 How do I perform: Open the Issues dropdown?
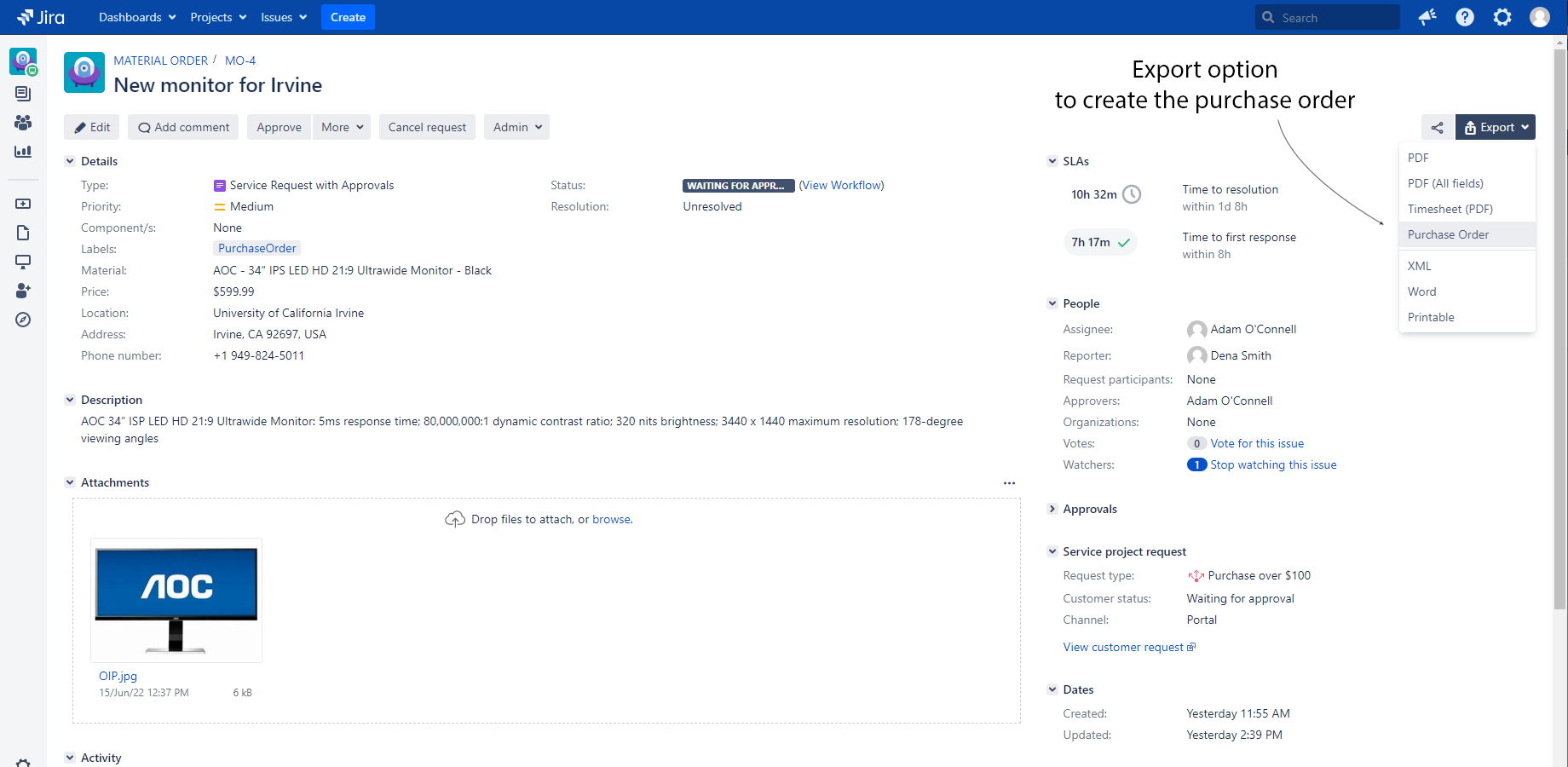pyautogui.click(x=284, y=17)
